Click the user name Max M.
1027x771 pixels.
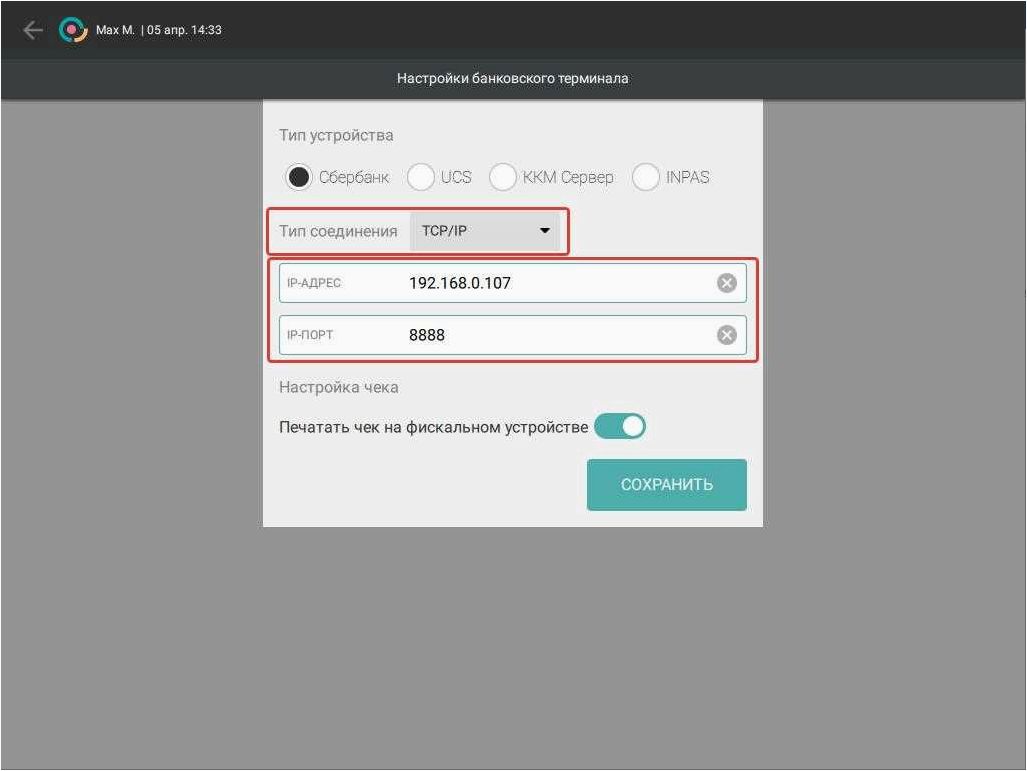click(115, 30)
